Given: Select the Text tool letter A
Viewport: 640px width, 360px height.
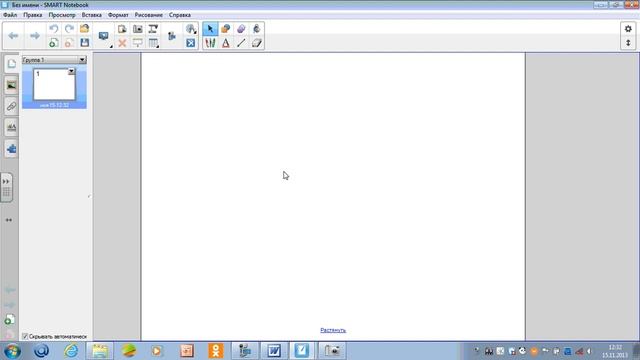Looking at the screenshot, I should pos(226,43).
